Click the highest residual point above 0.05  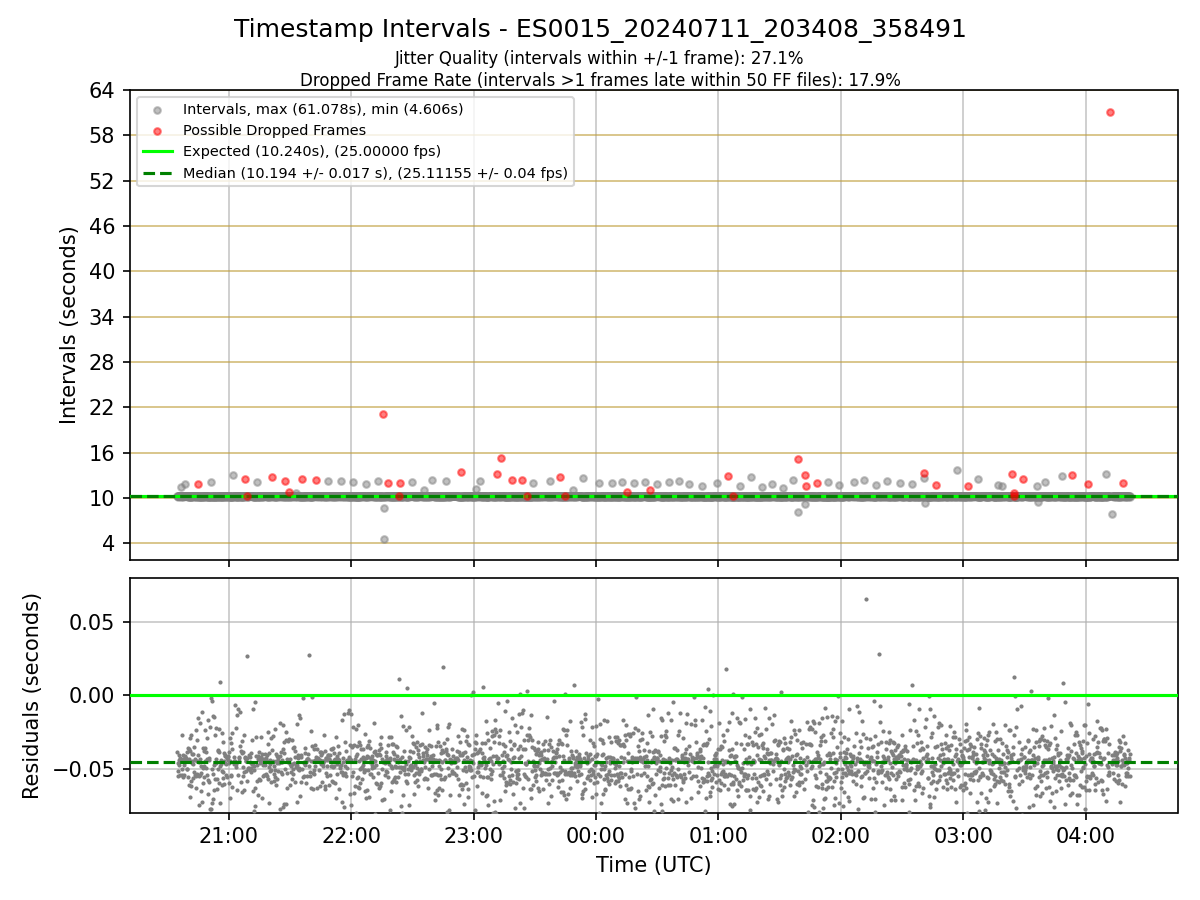click(866, 599)
